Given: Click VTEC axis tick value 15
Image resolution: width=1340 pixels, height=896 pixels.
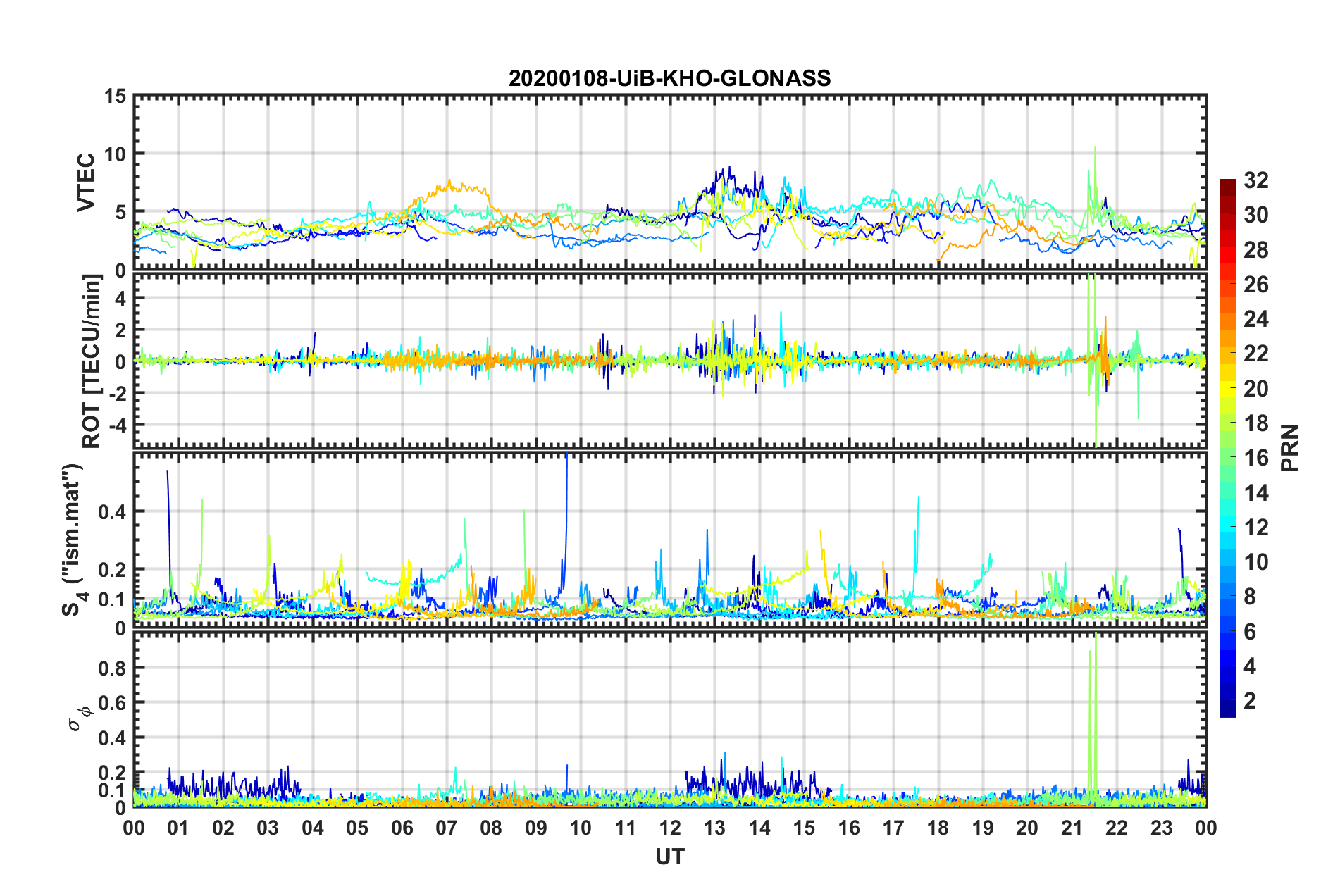Looking at the screenshot, I should [x=115, y=97].
